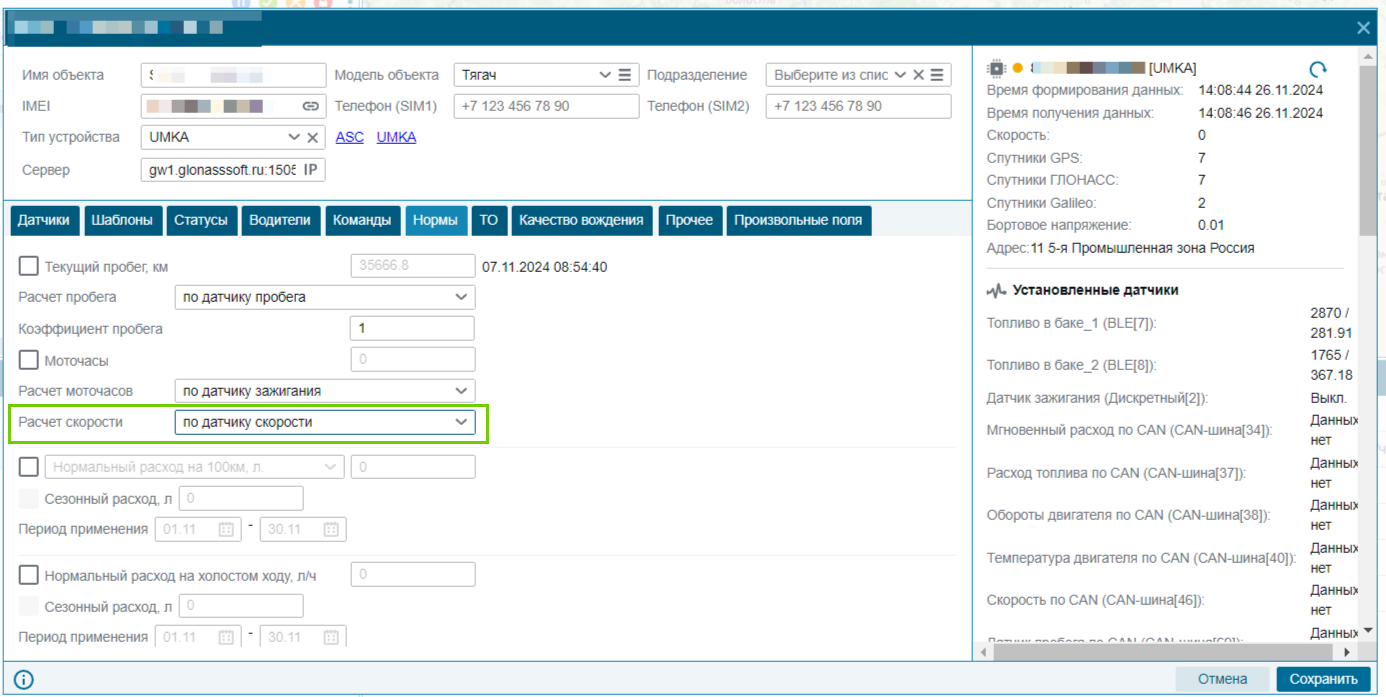Clear the device type UMKA with X icon

[312, 138]
